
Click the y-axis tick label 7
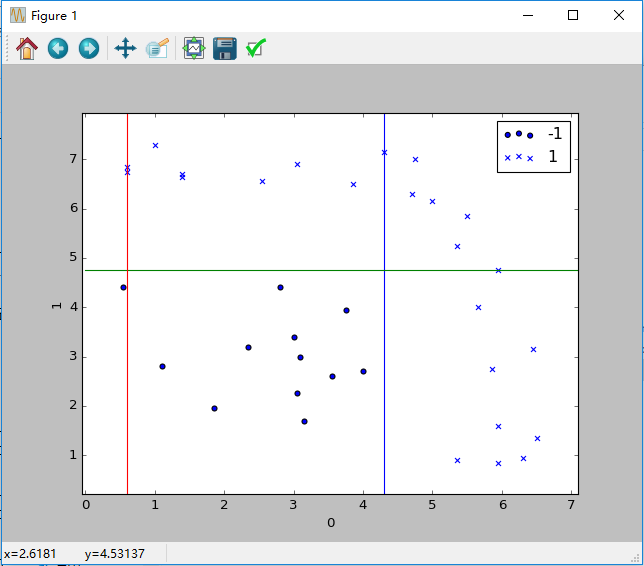74,159
